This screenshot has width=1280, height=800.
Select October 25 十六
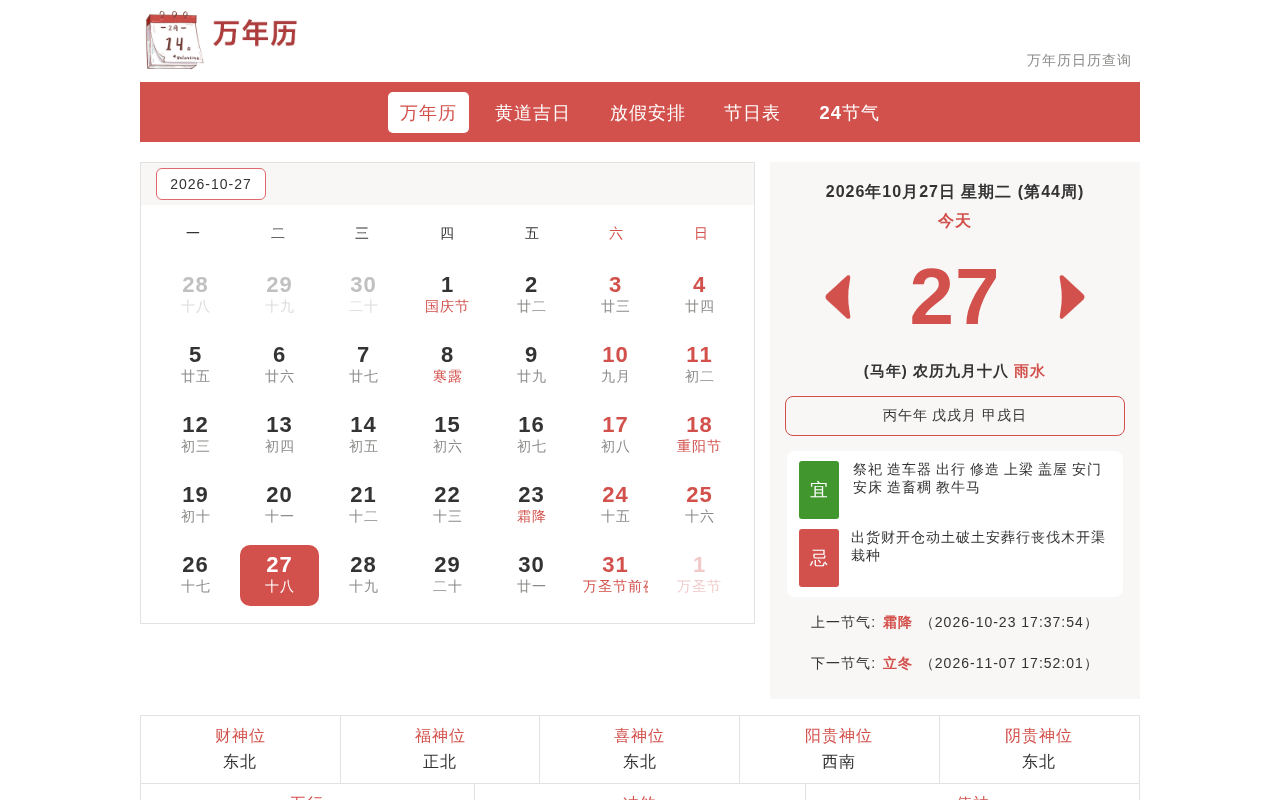click(699, 505)
